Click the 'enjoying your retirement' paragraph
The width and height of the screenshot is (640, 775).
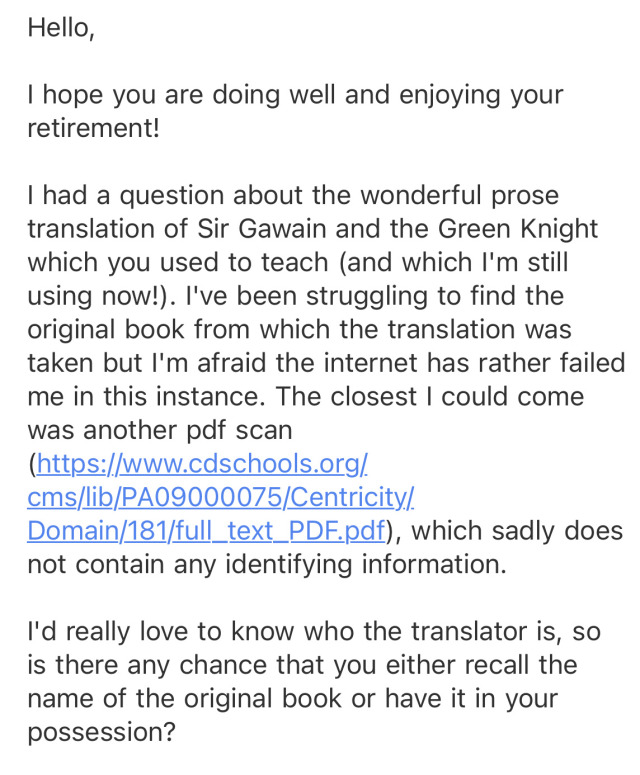click(x=296, y=111)
